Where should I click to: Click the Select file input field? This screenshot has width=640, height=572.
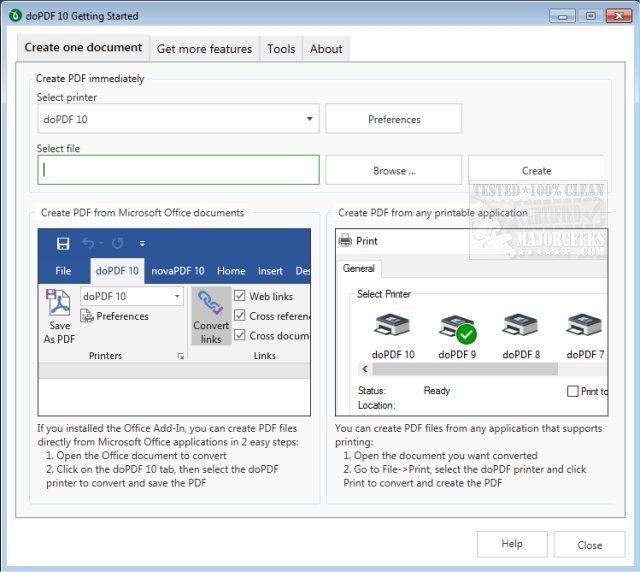click(x=179, y=170)
